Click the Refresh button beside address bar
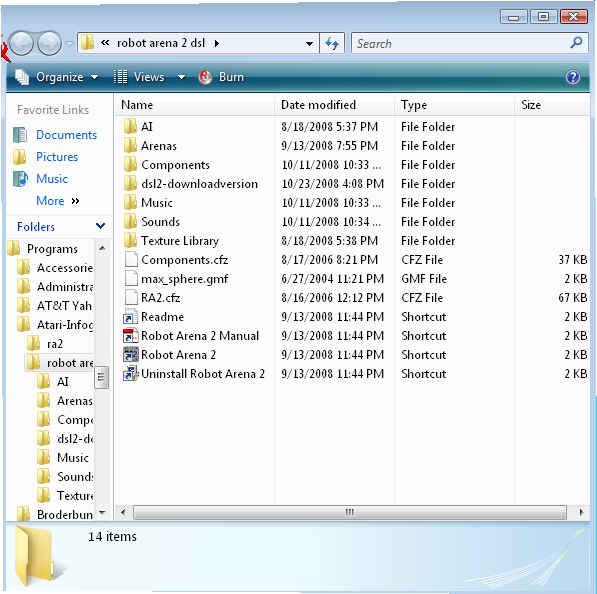597x594 pixels. point(332,43)
